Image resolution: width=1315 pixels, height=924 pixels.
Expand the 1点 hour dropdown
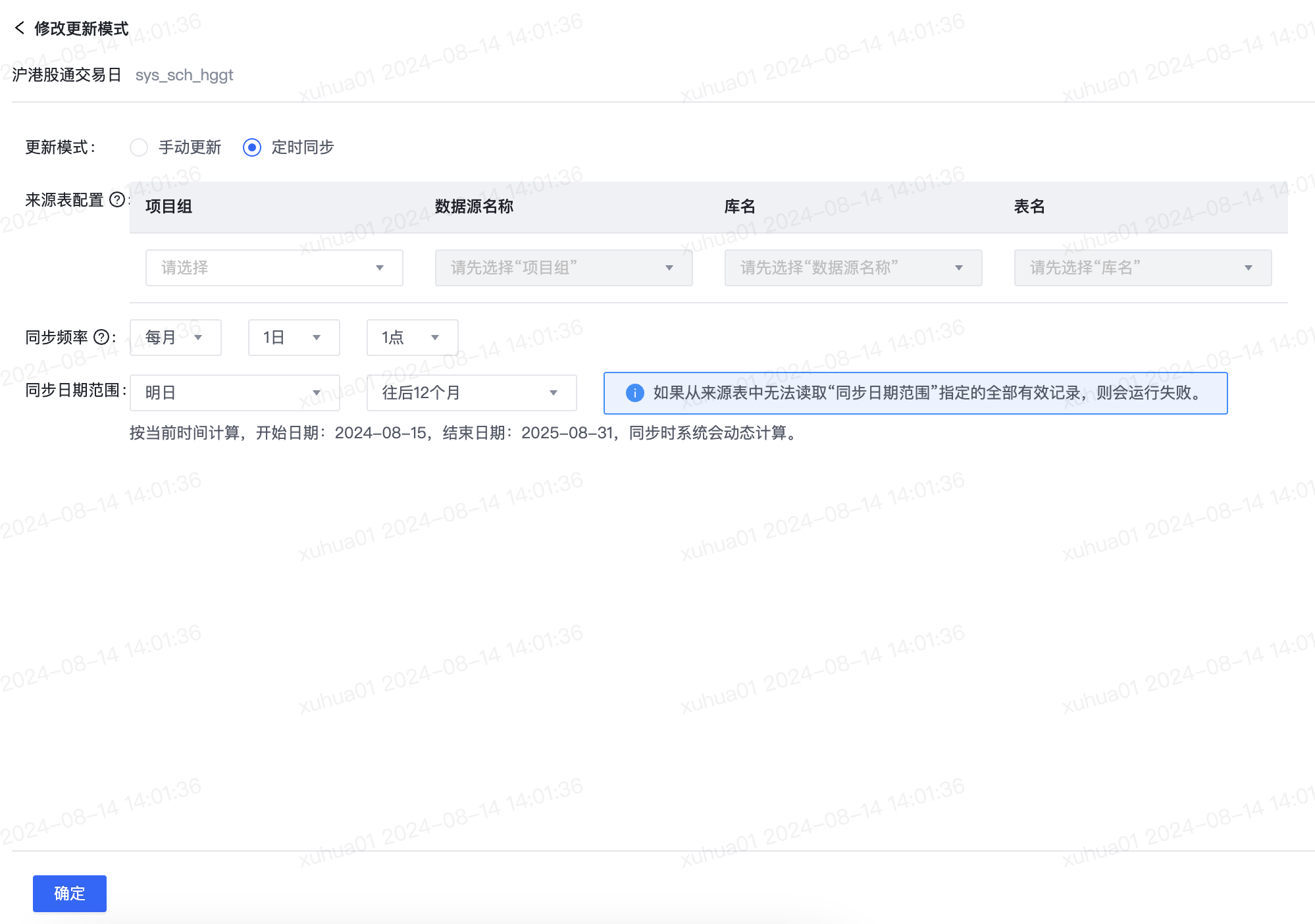(412, 338)
